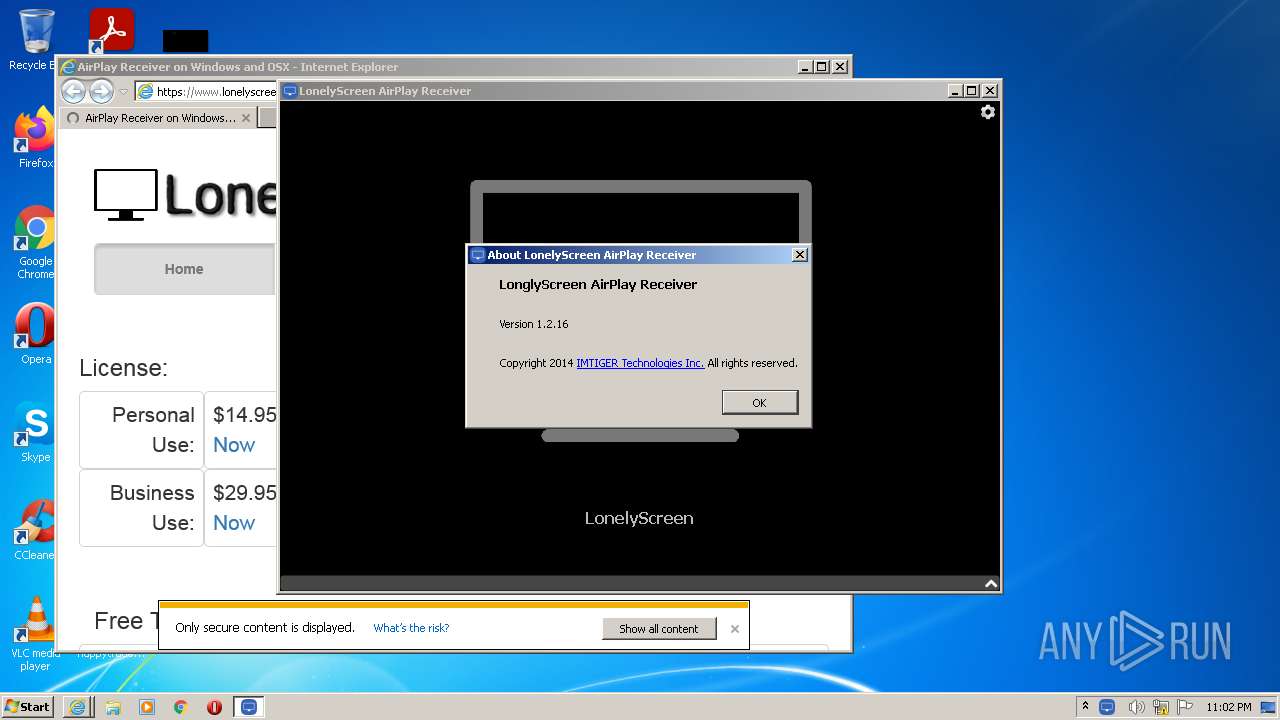Select the AirPlay Receiver on Windows tab
The width and height of the screenshot is (1280, 720).
(x=160, y=118)
